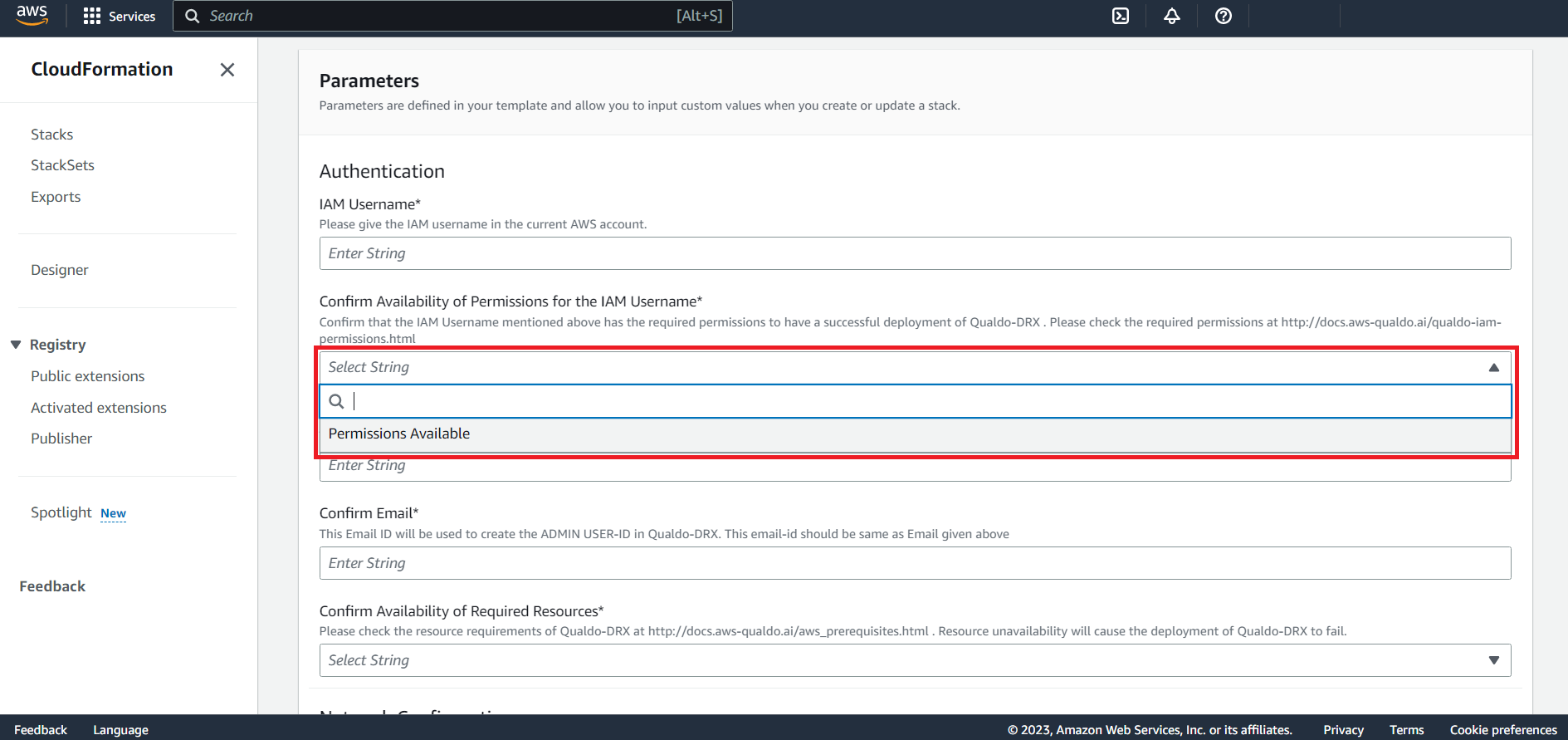The height and width of the screenshot is (740, 1568).
Task: Select the Permissions Available option
Action: click(x=915, y=434)
